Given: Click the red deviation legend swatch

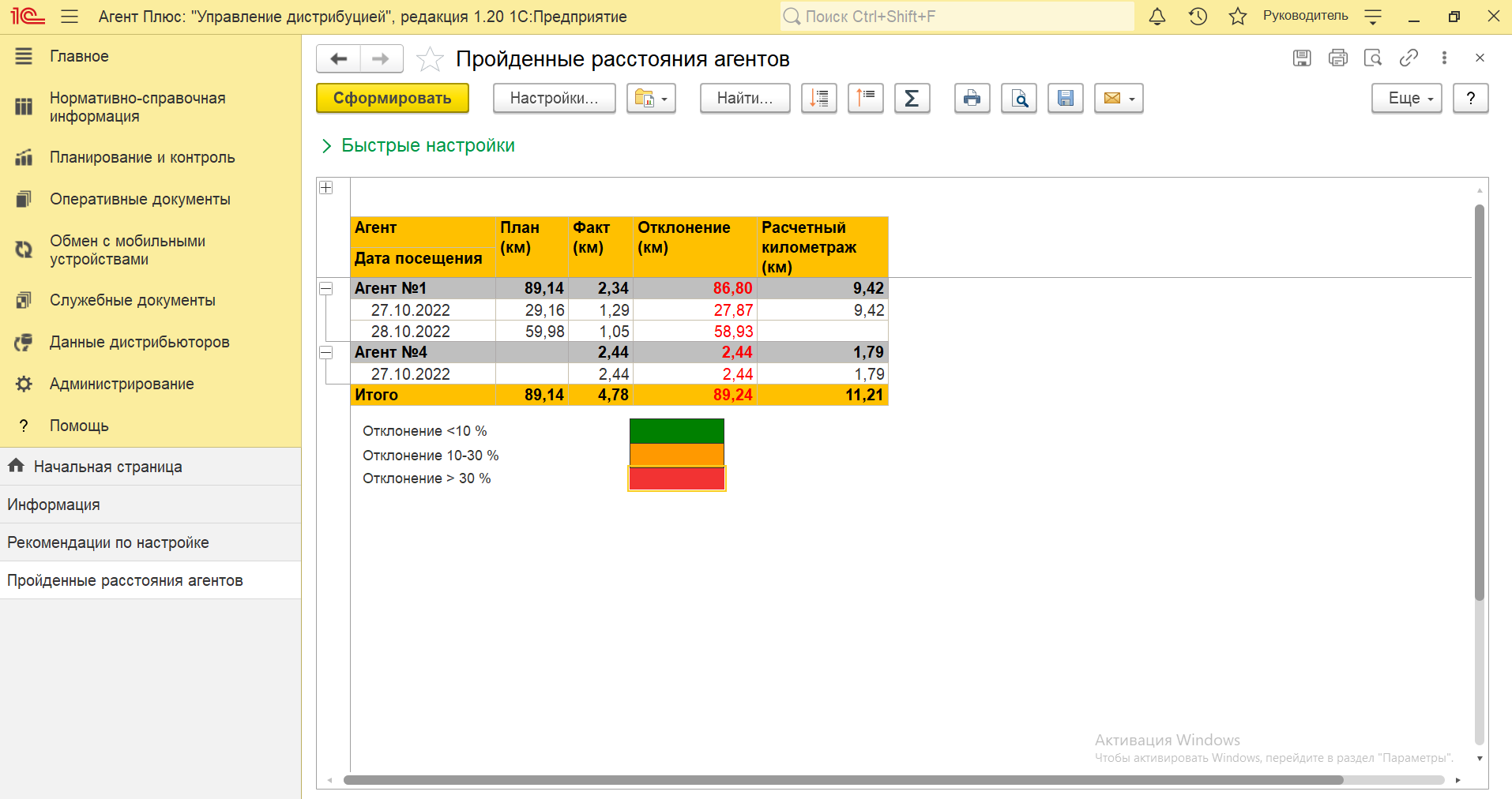Looking at the screenshot, I should click(676, 478).
